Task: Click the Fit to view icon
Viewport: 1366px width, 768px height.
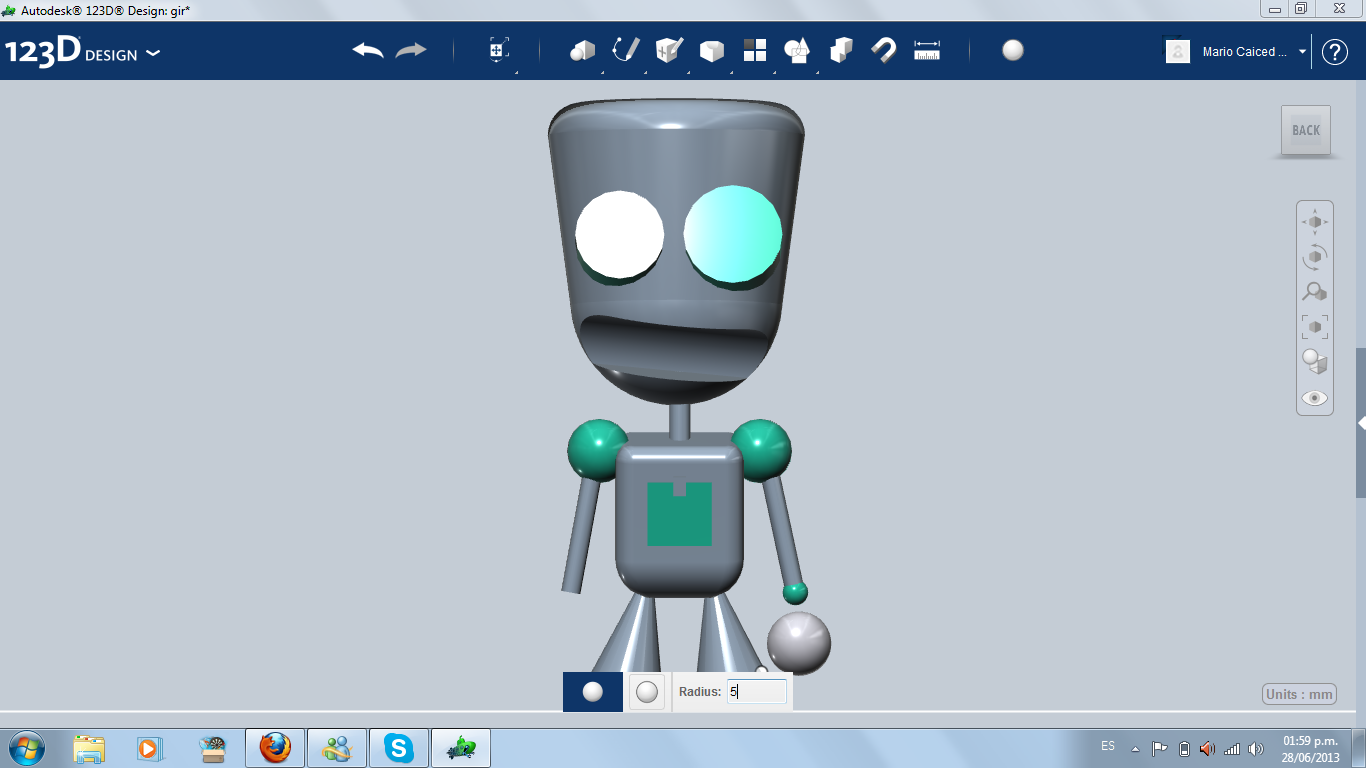Action: 1315,327
